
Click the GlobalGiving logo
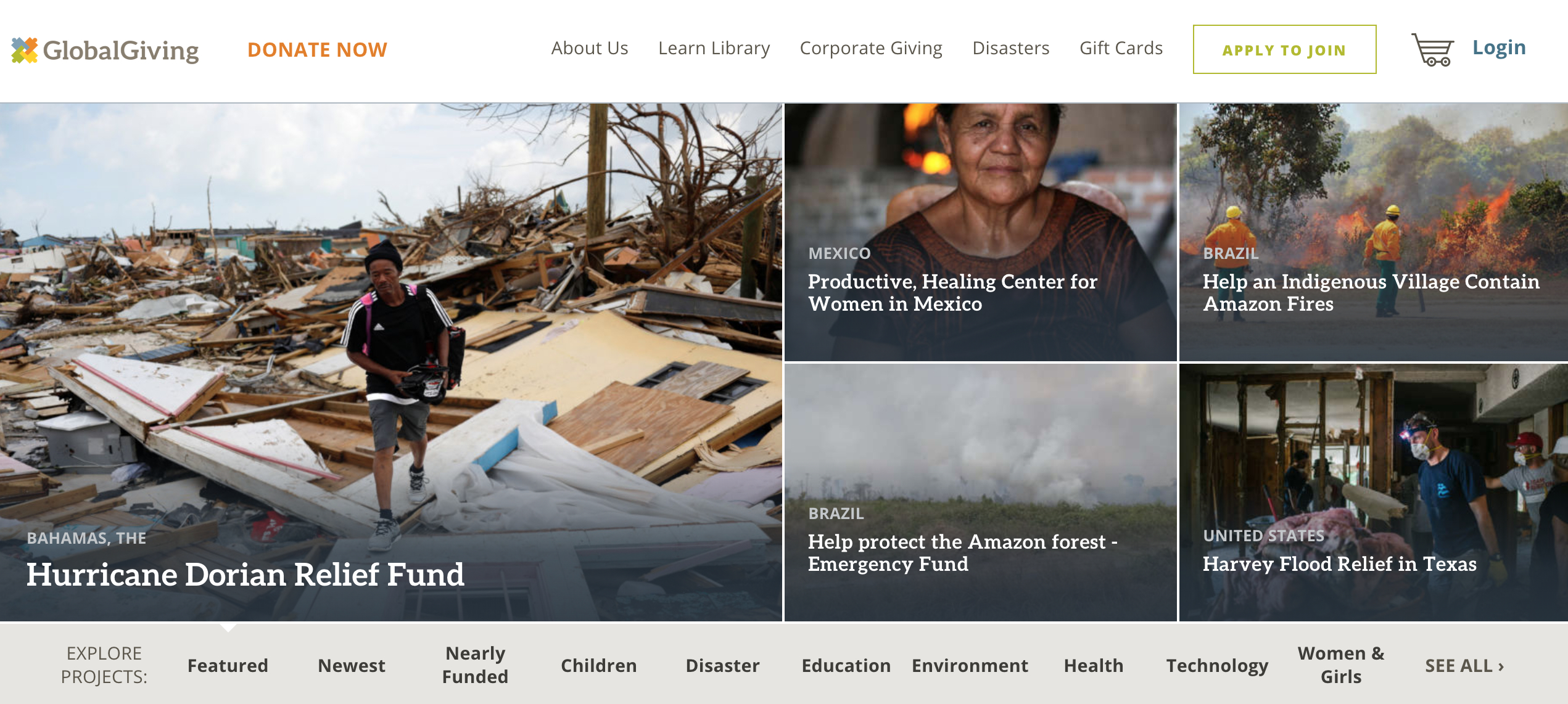point(105,50)
